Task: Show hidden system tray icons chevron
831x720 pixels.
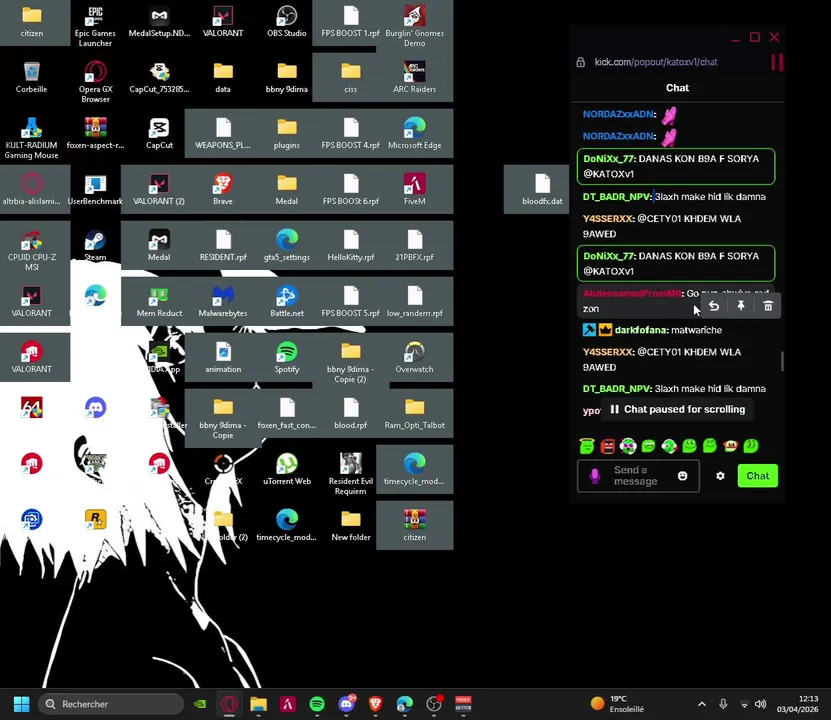Action: pyautogui.click(x=702, y=704)
